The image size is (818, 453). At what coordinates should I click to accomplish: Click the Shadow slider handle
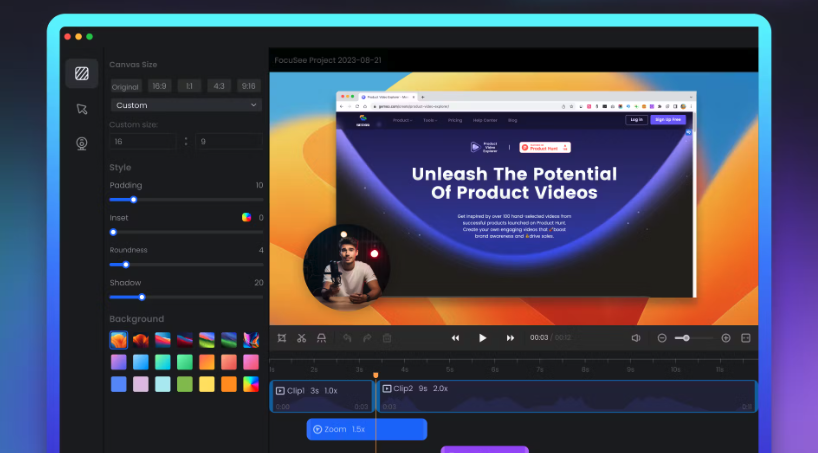[x=142, y=297]
